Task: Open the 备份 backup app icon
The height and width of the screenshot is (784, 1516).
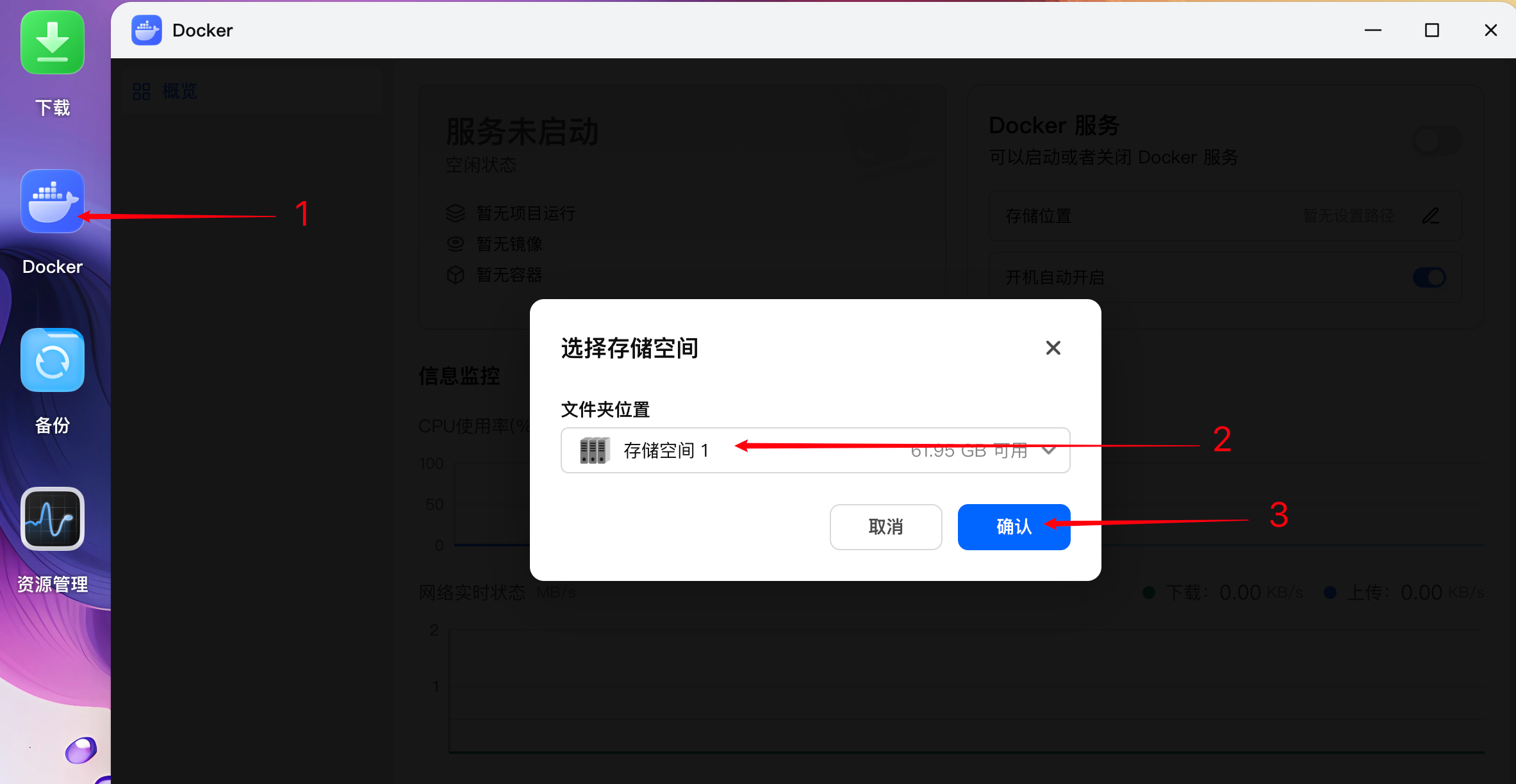Action: point(53,360)
